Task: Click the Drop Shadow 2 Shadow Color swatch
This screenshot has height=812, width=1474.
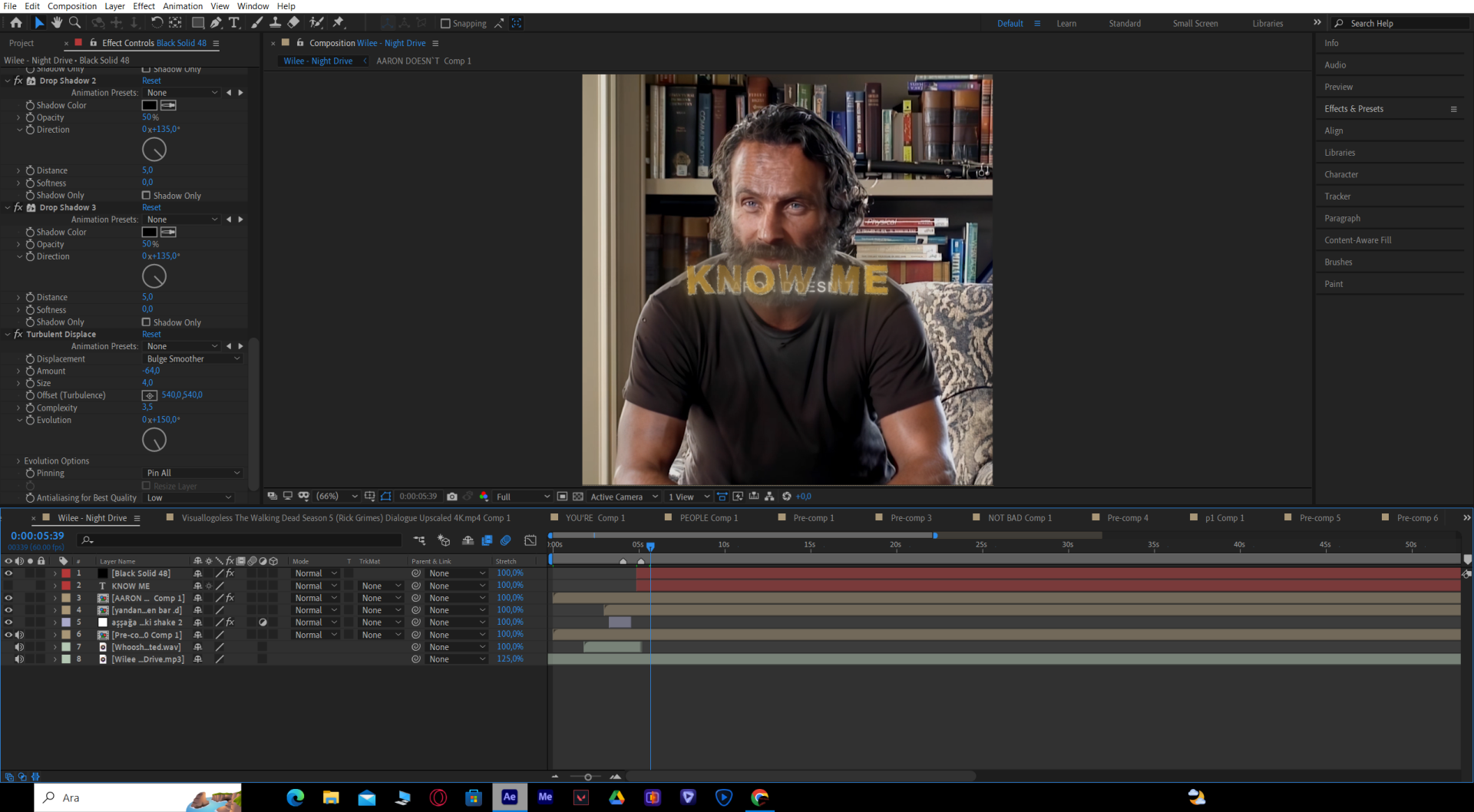Action: pos(150,105)
